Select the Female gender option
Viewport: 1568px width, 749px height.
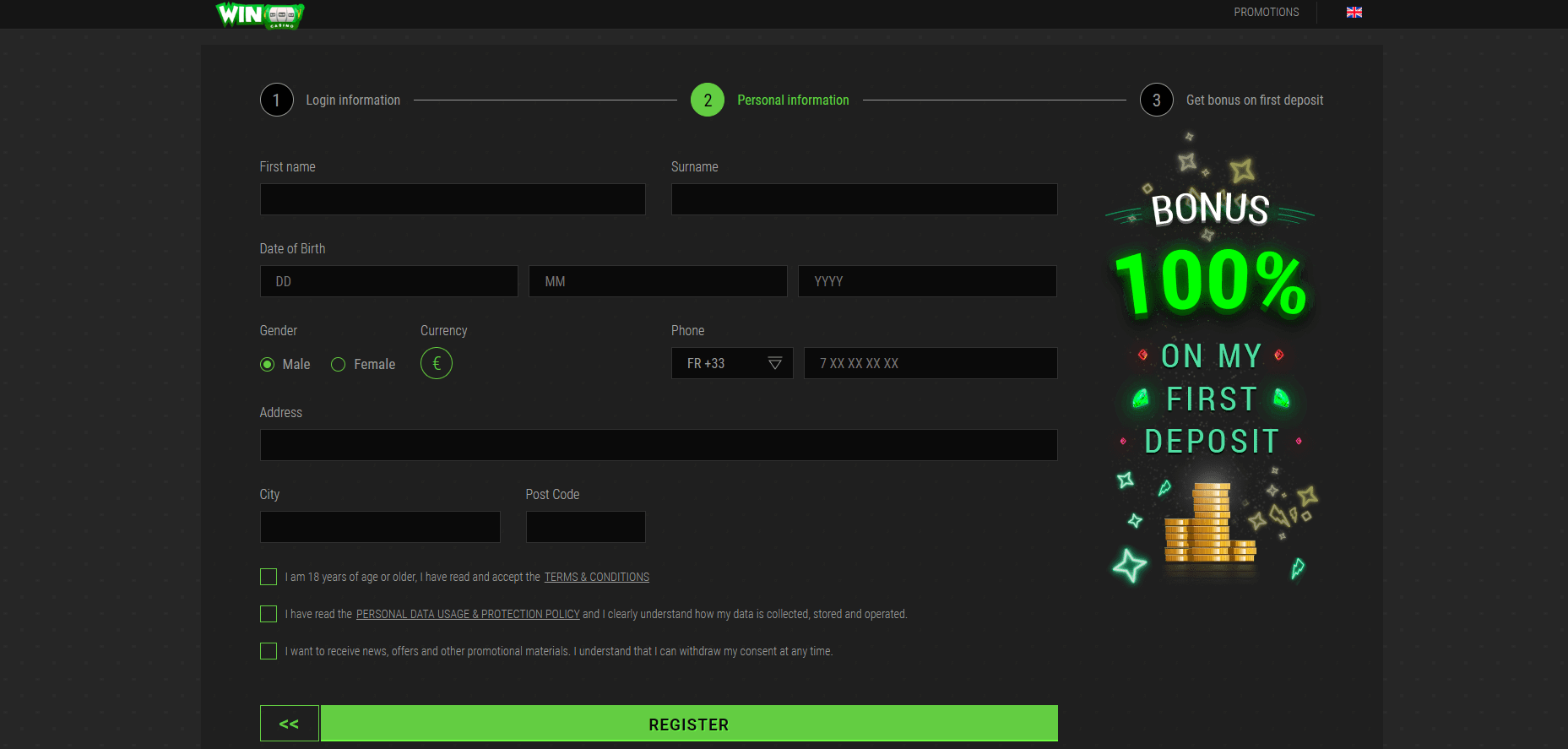(339, 364)
